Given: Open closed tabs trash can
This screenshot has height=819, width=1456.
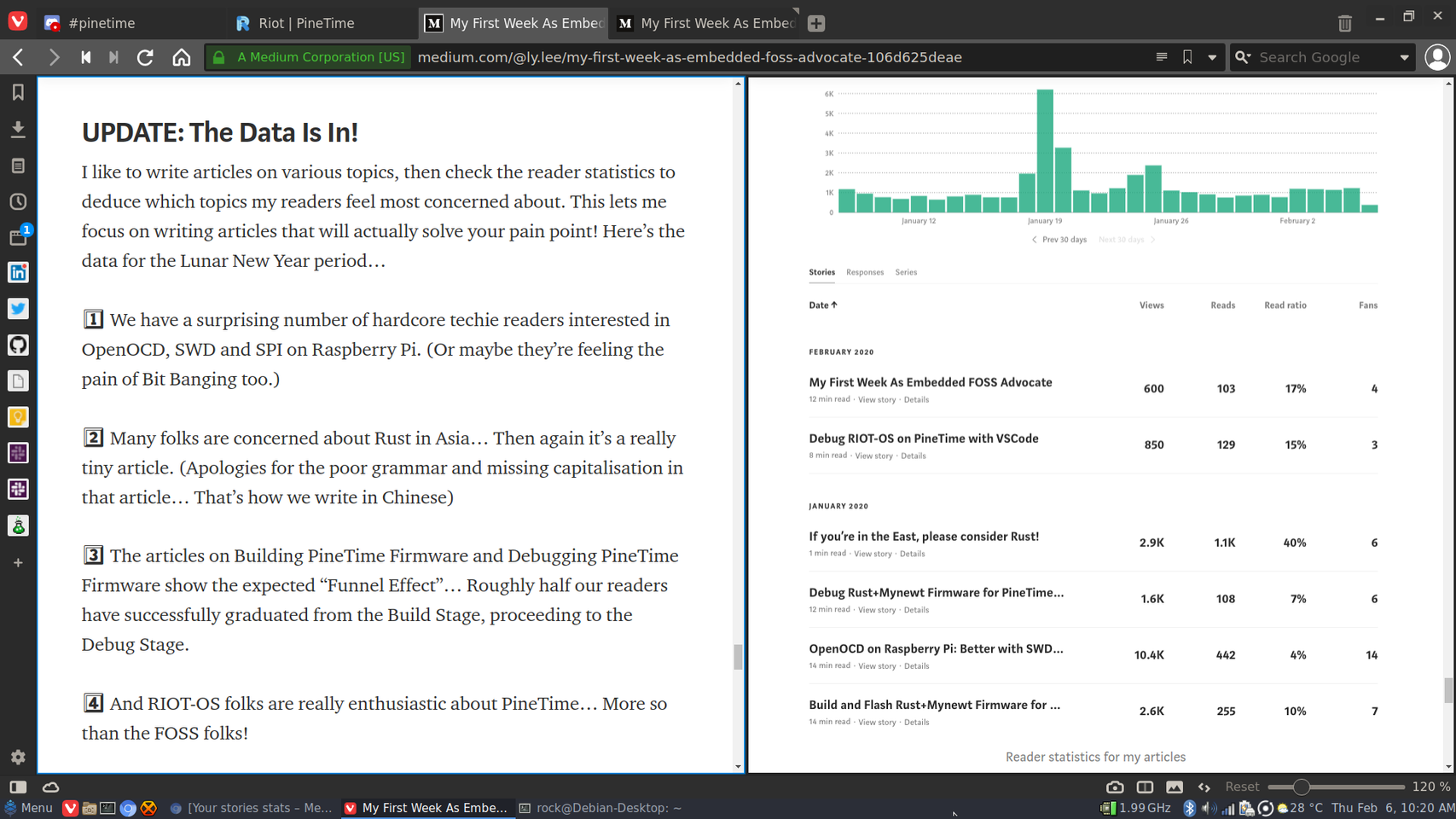Looking at the screenshot, I should 1344,23.
